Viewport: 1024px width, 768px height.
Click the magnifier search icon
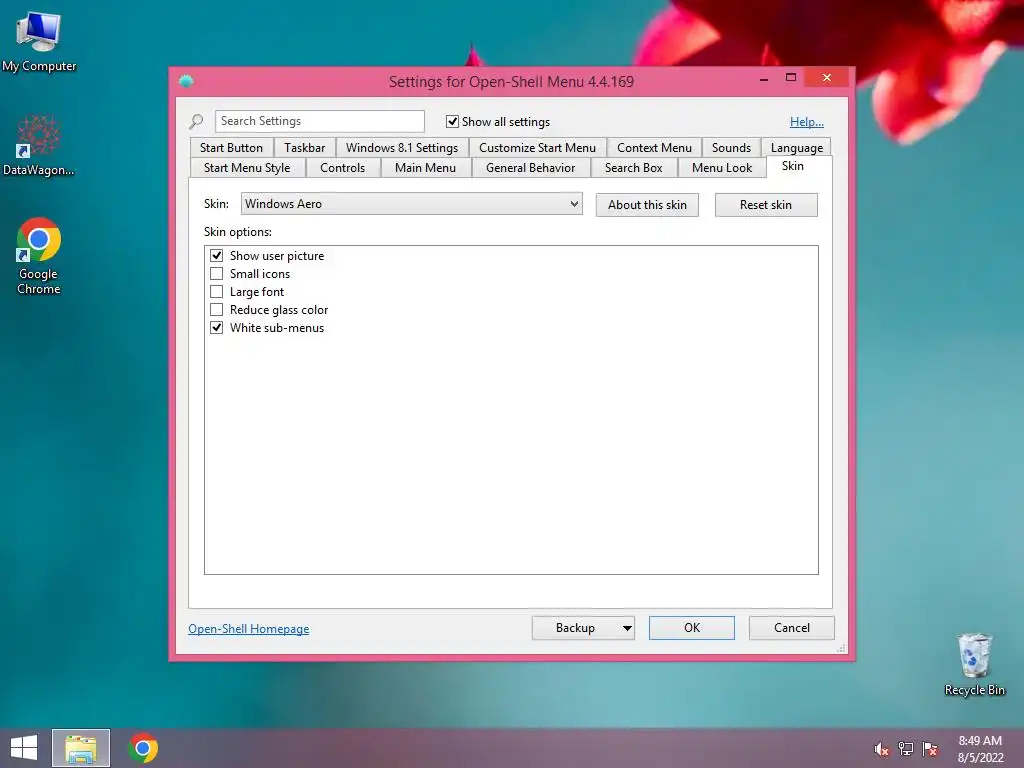point(196,121)
